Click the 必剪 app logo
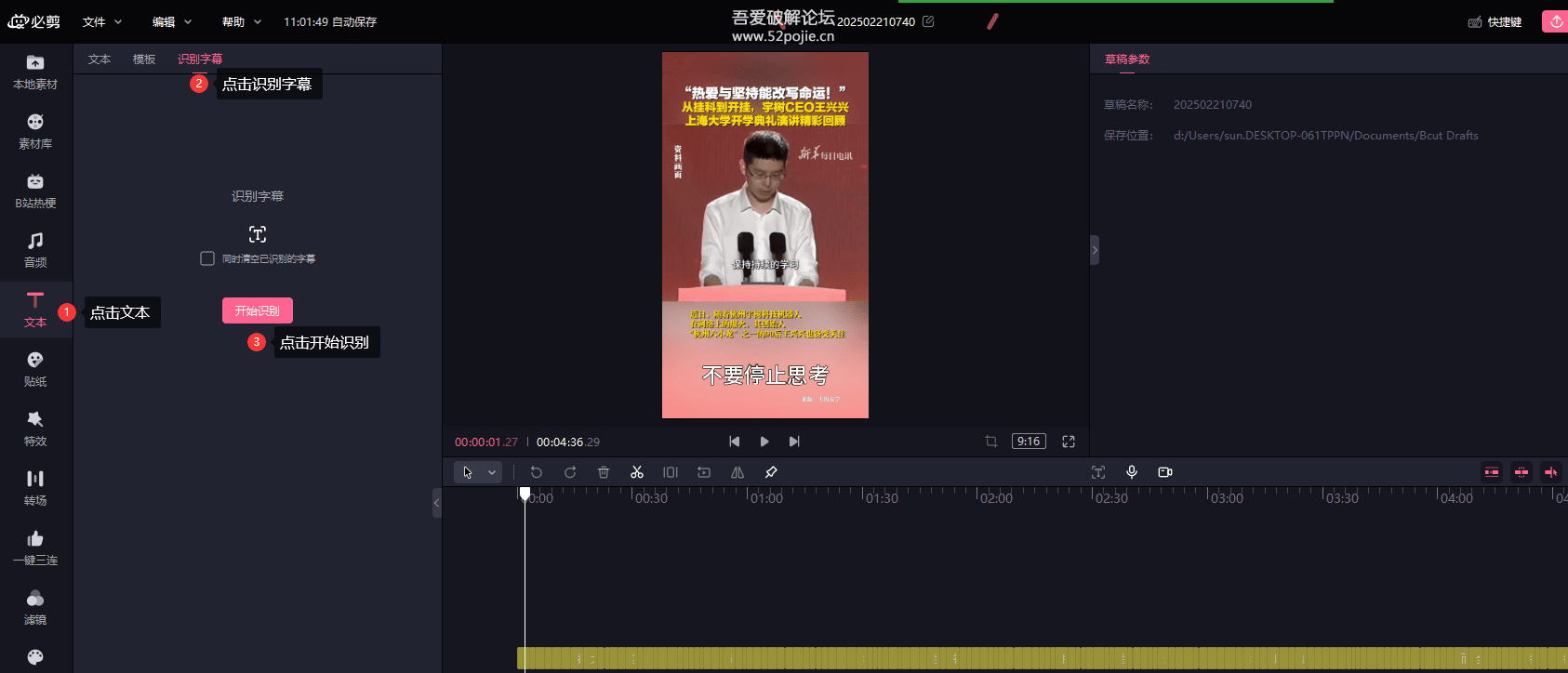1568x673 pixels. coord(34,21)
